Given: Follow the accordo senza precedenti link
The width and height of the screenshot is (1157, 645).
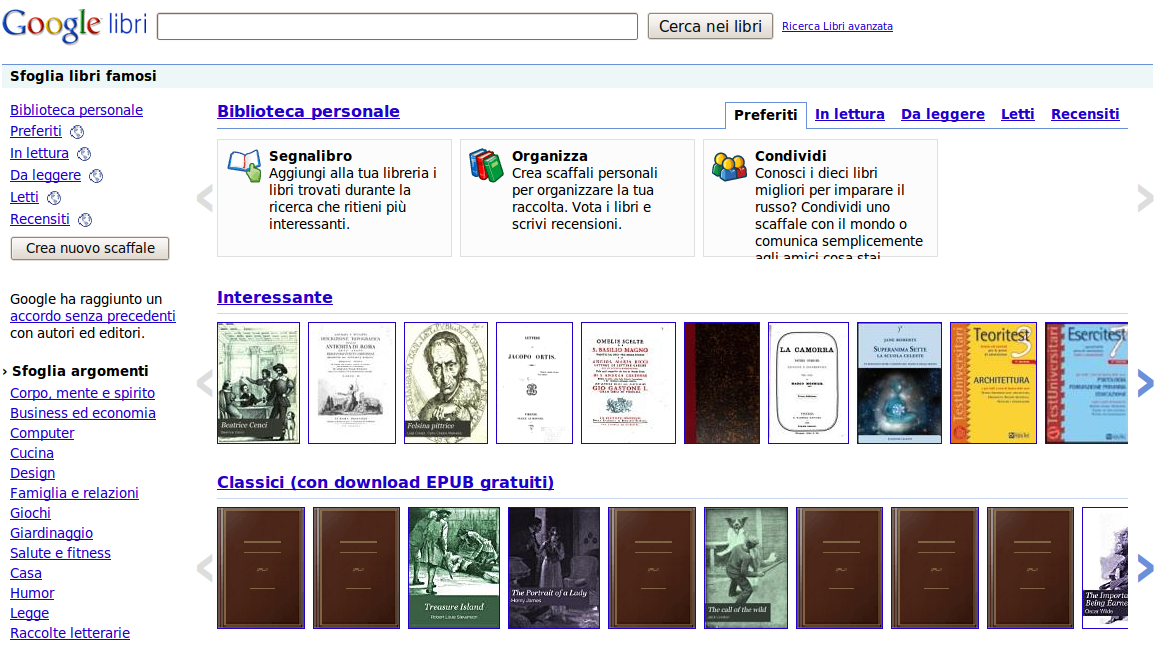Looking at the screenshot, I should click(93, 316).
